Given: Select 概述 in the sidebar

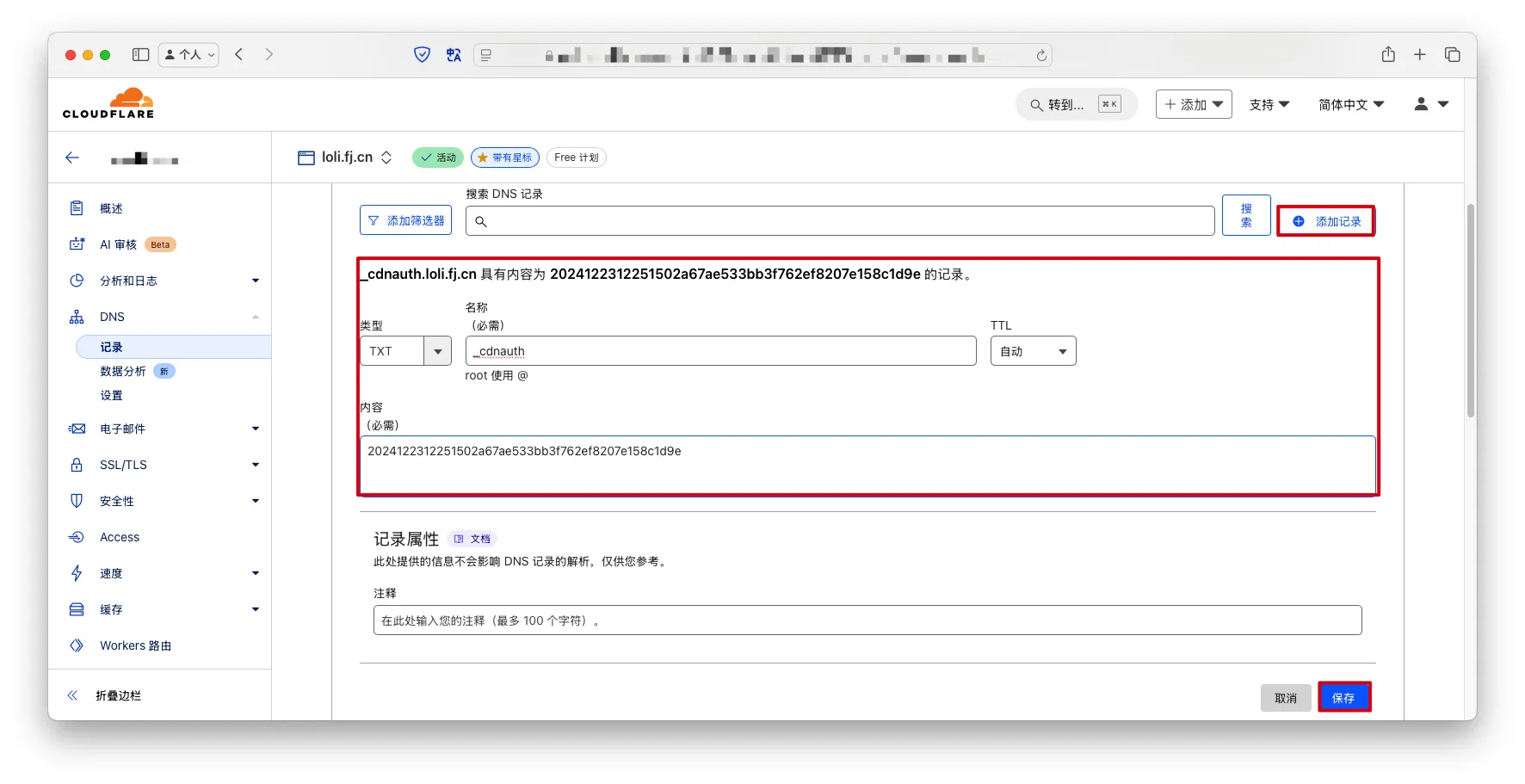Looking at the screenshot, I should [x=111, y=208].
